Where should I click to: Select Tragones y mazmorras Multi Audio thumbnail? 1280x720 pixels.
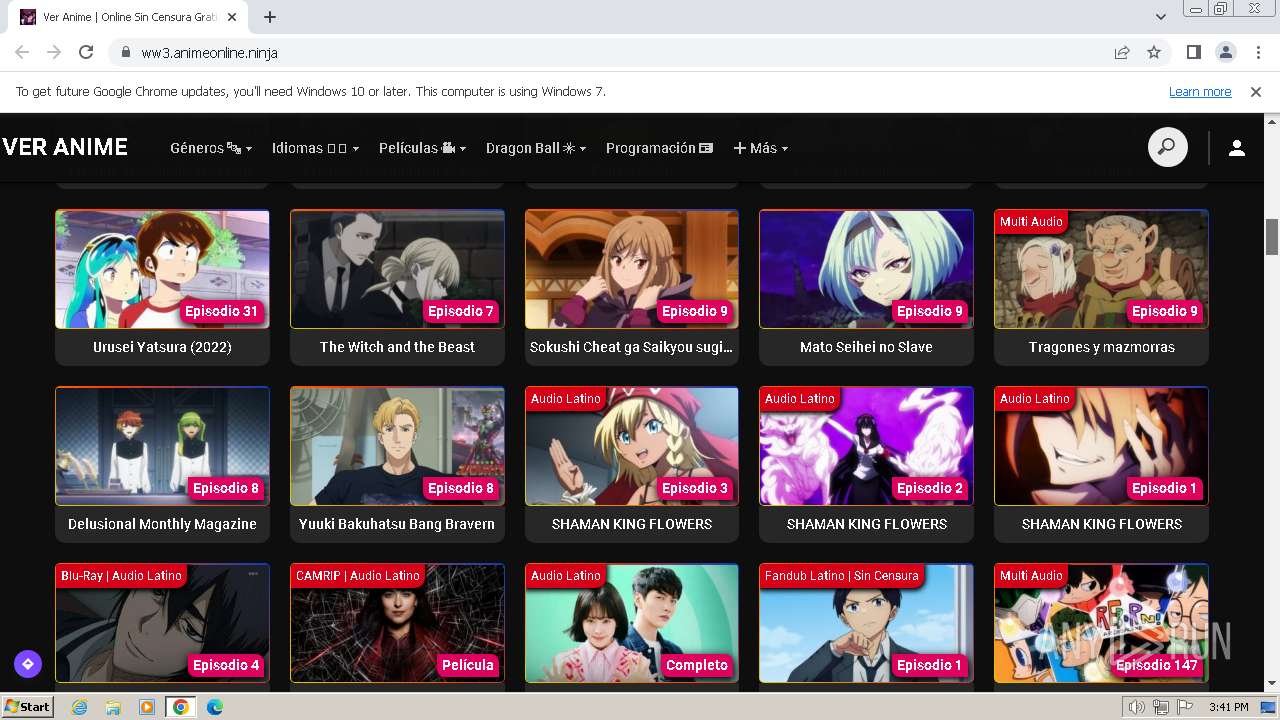point(1101,269)
